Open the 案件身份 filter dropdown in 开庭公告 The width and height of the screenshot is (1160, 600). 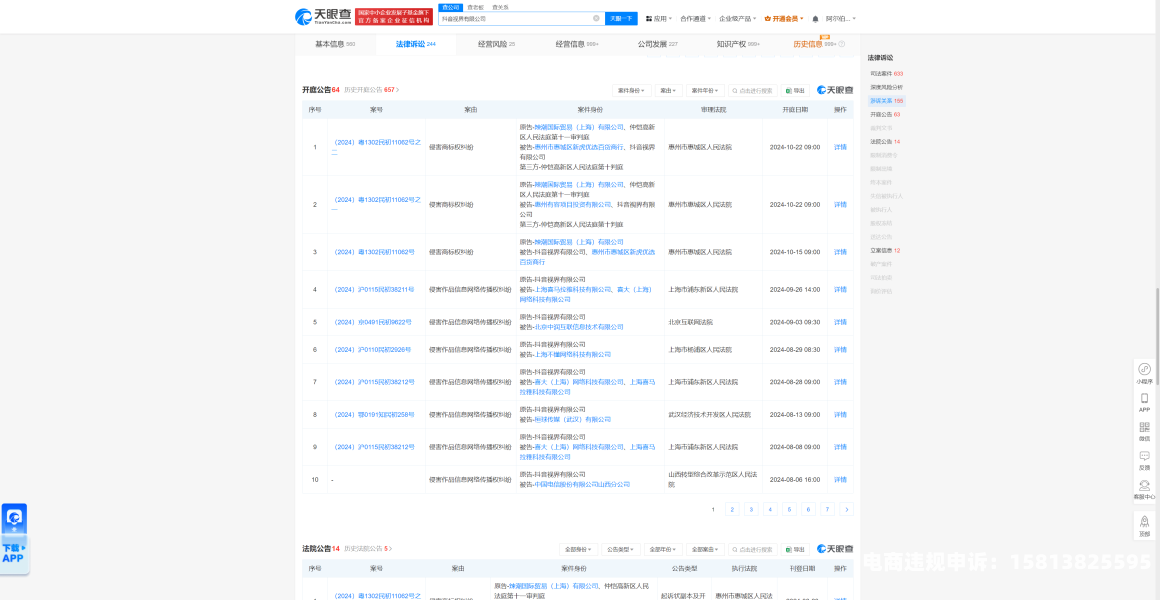pyautogui.click(x=632, y=90)
